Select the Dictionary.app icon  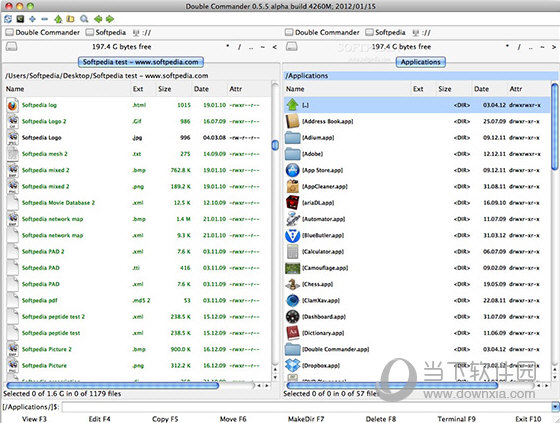coord(292,333)
